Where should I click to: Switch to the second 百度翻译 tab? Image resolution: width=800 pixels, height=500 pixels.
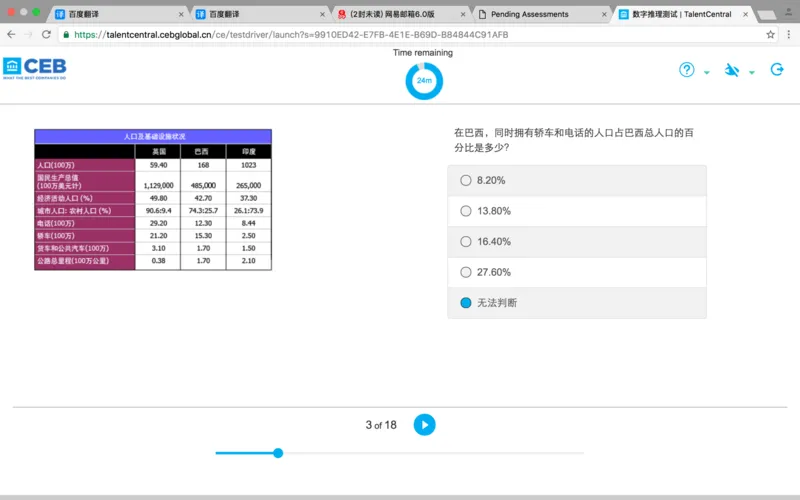pyautogui.click(x=258, y=14)
